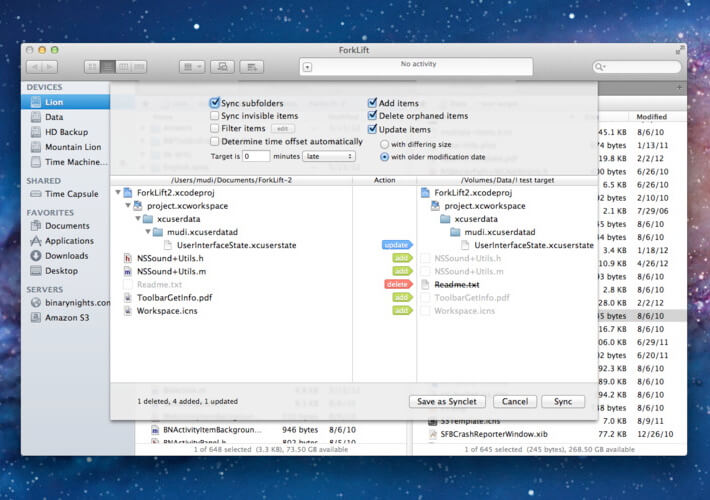
Task: Open Time Capsule under Shared
Action: point(65,194)
